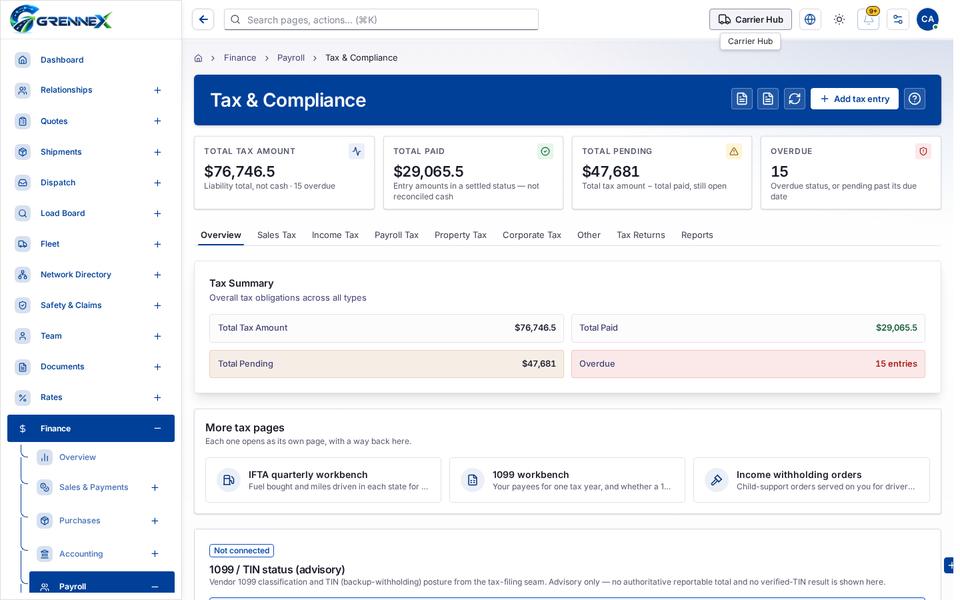Open the Income withholding orders card
The image size is (960, 600).
811,480
